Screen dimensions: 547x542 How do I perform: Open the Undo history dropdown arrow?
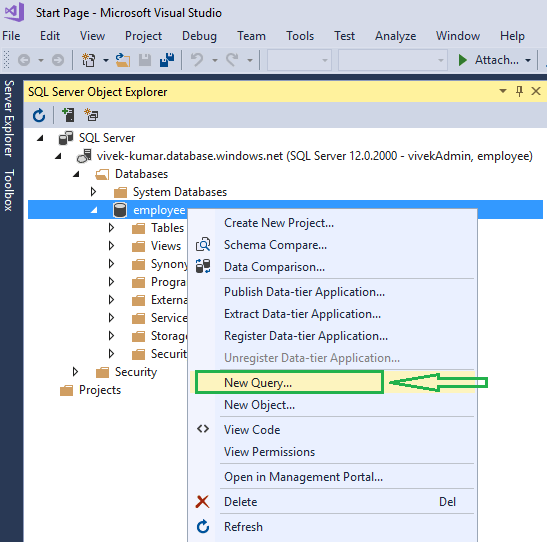tap(215, 60)
